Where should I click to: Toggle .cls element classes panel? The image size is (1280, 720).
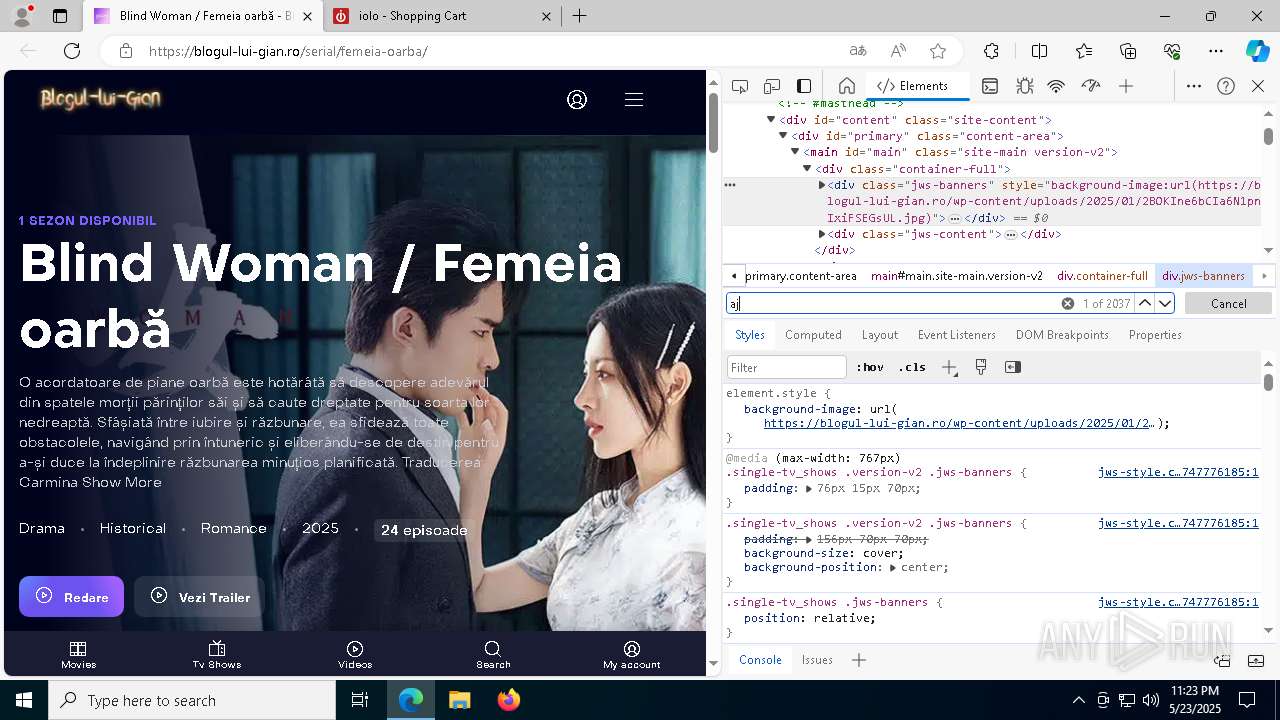912,367
